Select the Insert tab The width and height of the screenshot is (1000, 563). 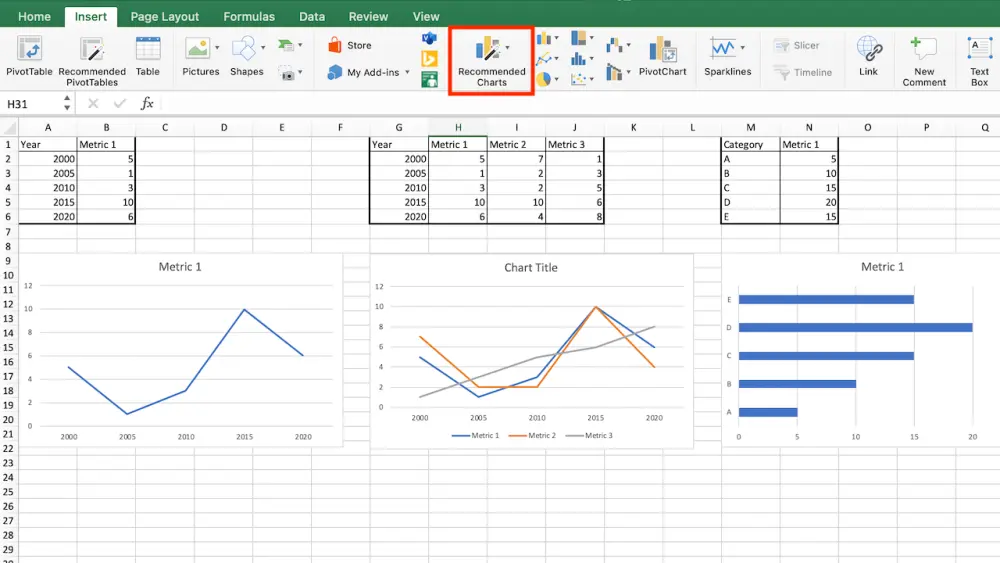[x=91, y=17]
